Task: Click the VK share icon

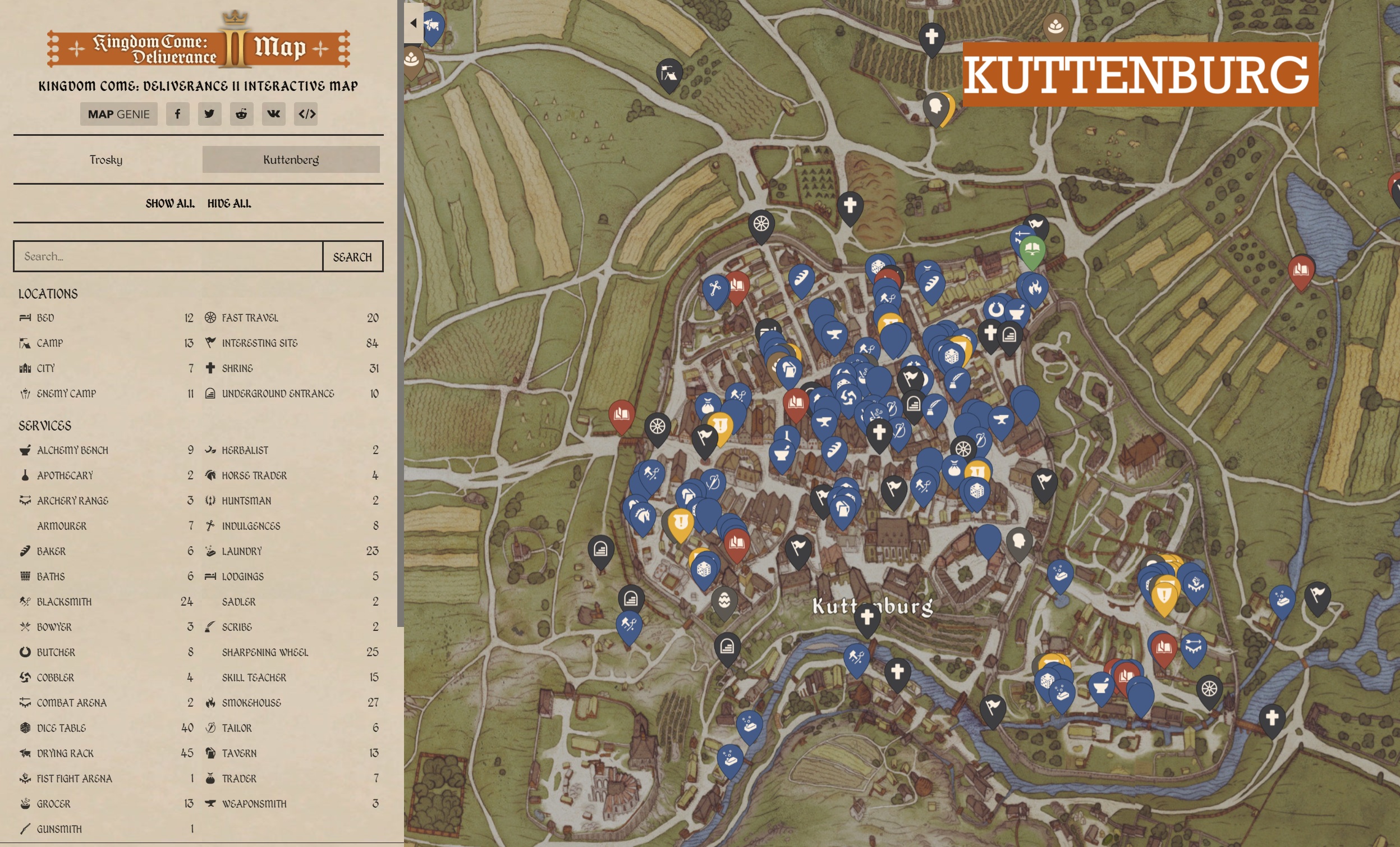Action: point(273,114)
